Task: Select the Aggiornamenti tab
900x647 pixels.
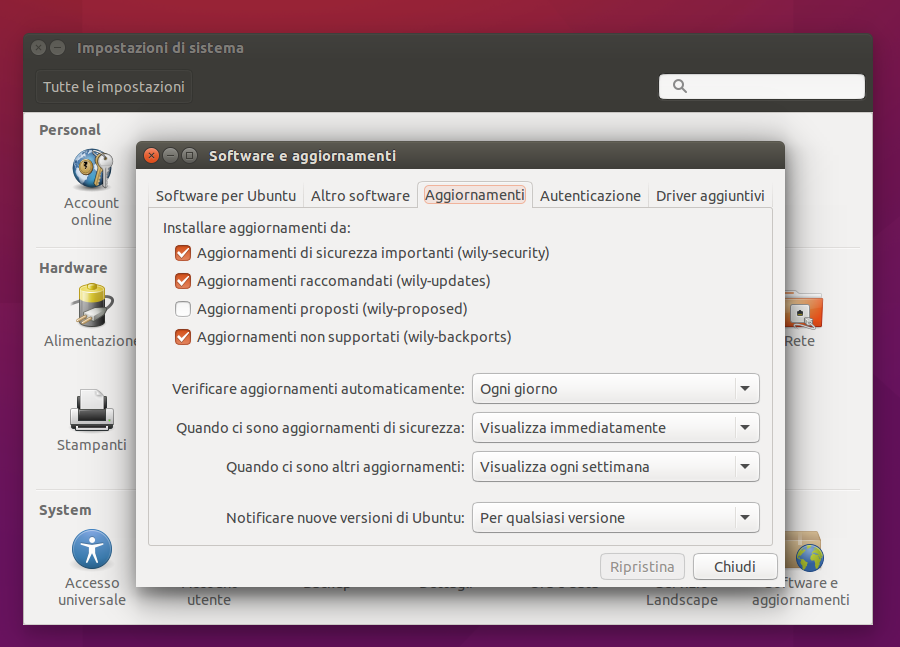Action: pos(475,195)
